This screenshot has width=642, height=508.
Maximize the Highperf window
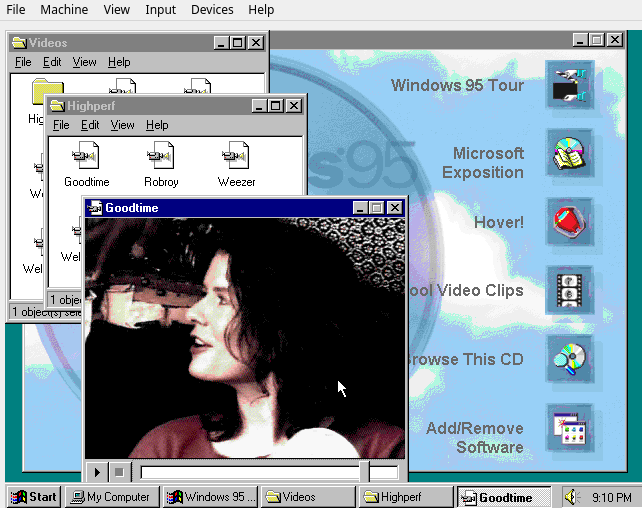276,106
